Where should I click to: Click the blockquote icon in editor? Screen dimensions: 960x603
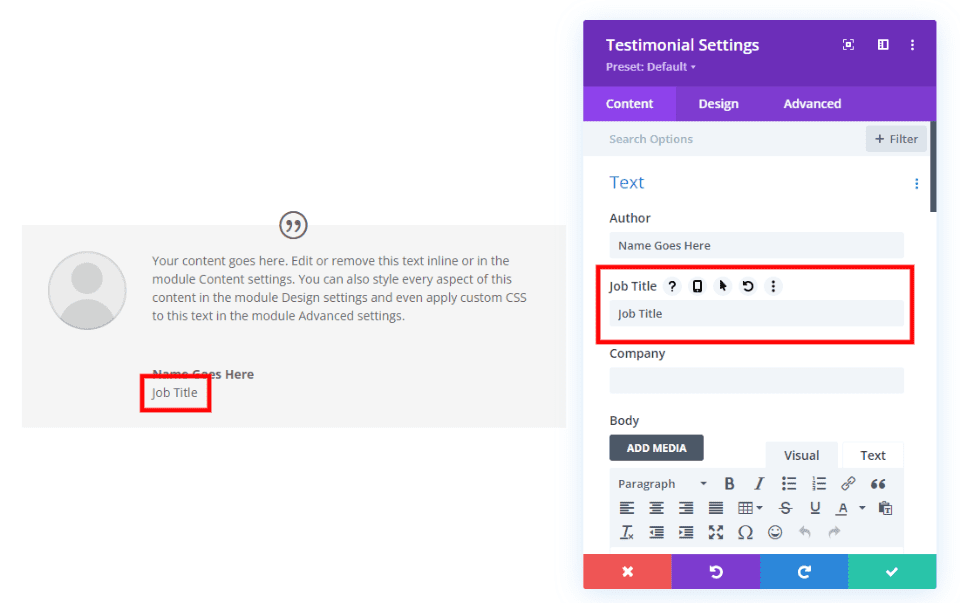pos(878,484)
